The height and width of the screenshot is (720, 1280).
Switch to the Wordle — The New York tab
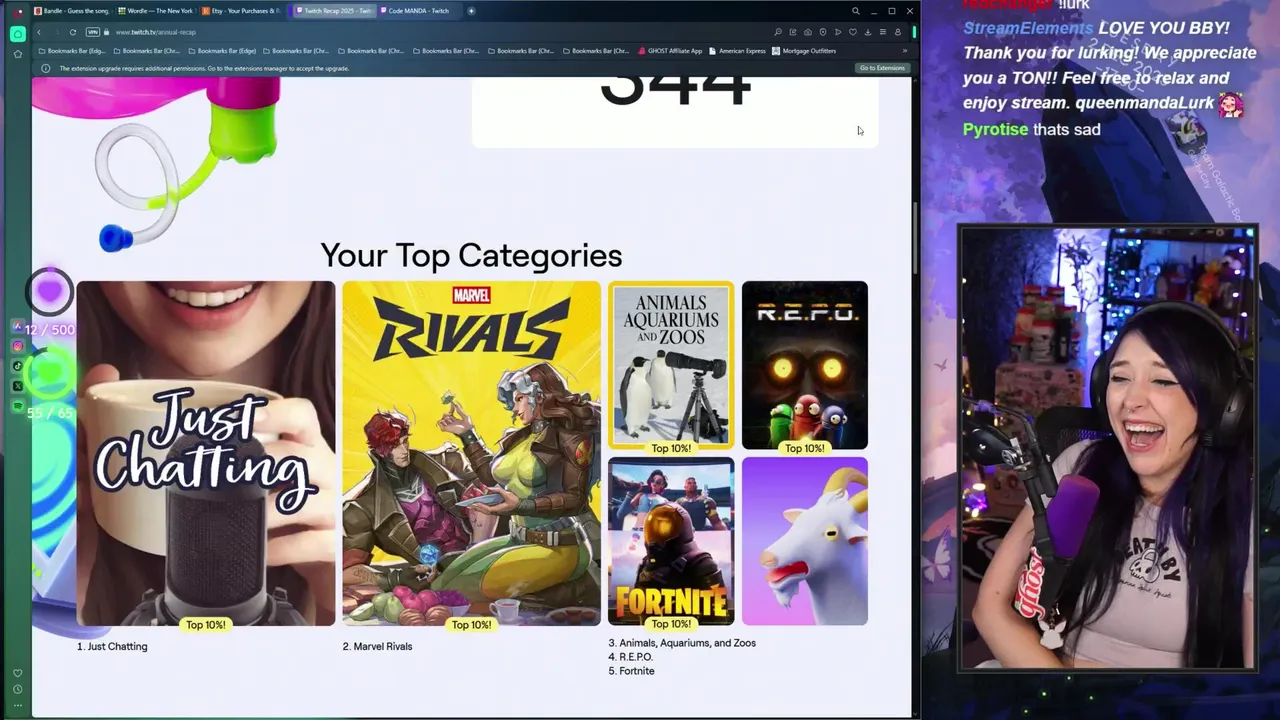click(x=155, y=11)
